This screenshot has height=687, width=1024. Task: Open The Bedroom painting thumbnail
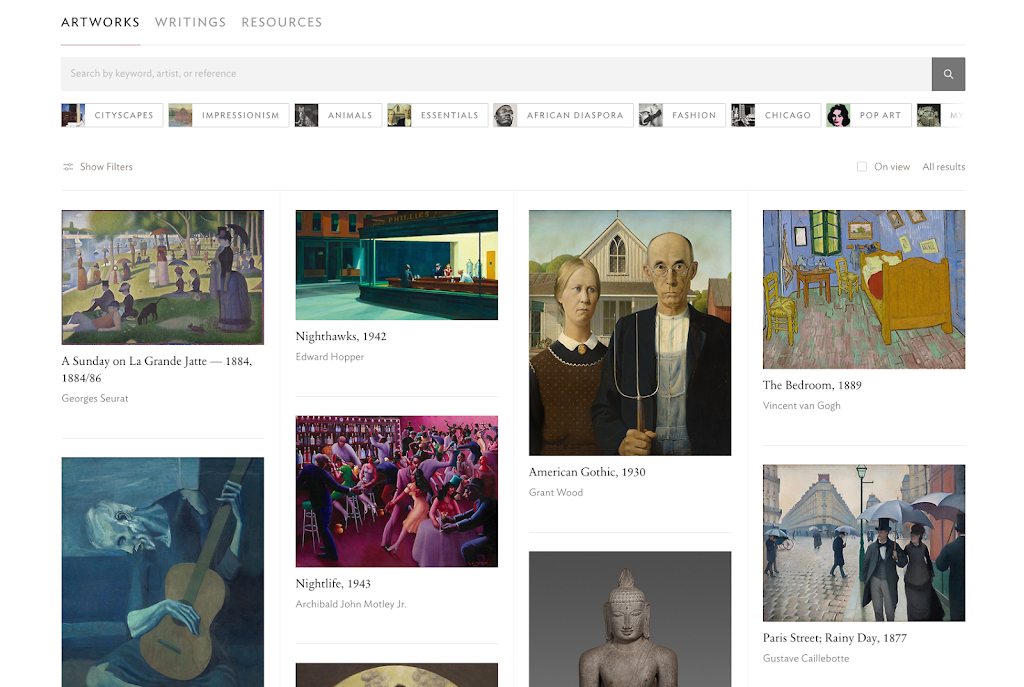coord(864,289)
